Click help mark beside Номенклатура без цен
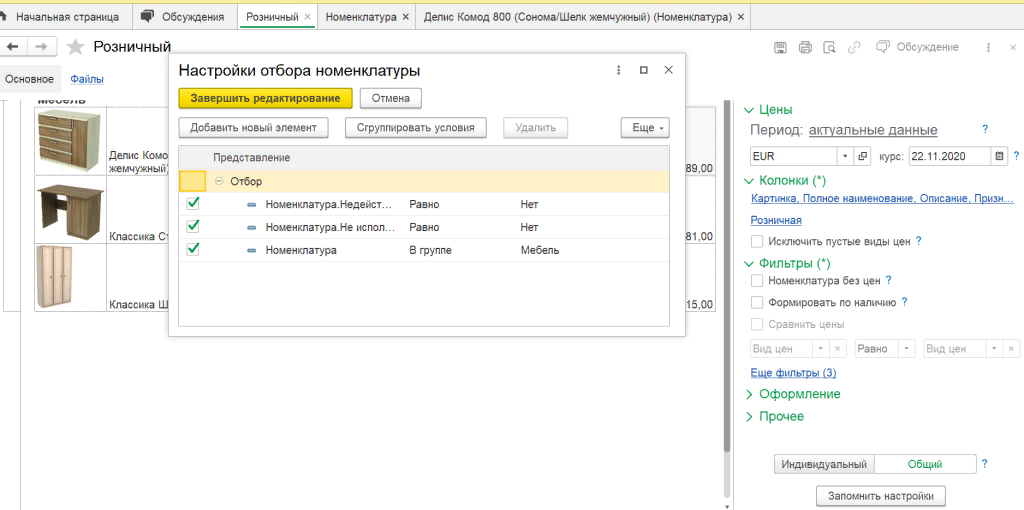 click(889, 280)
